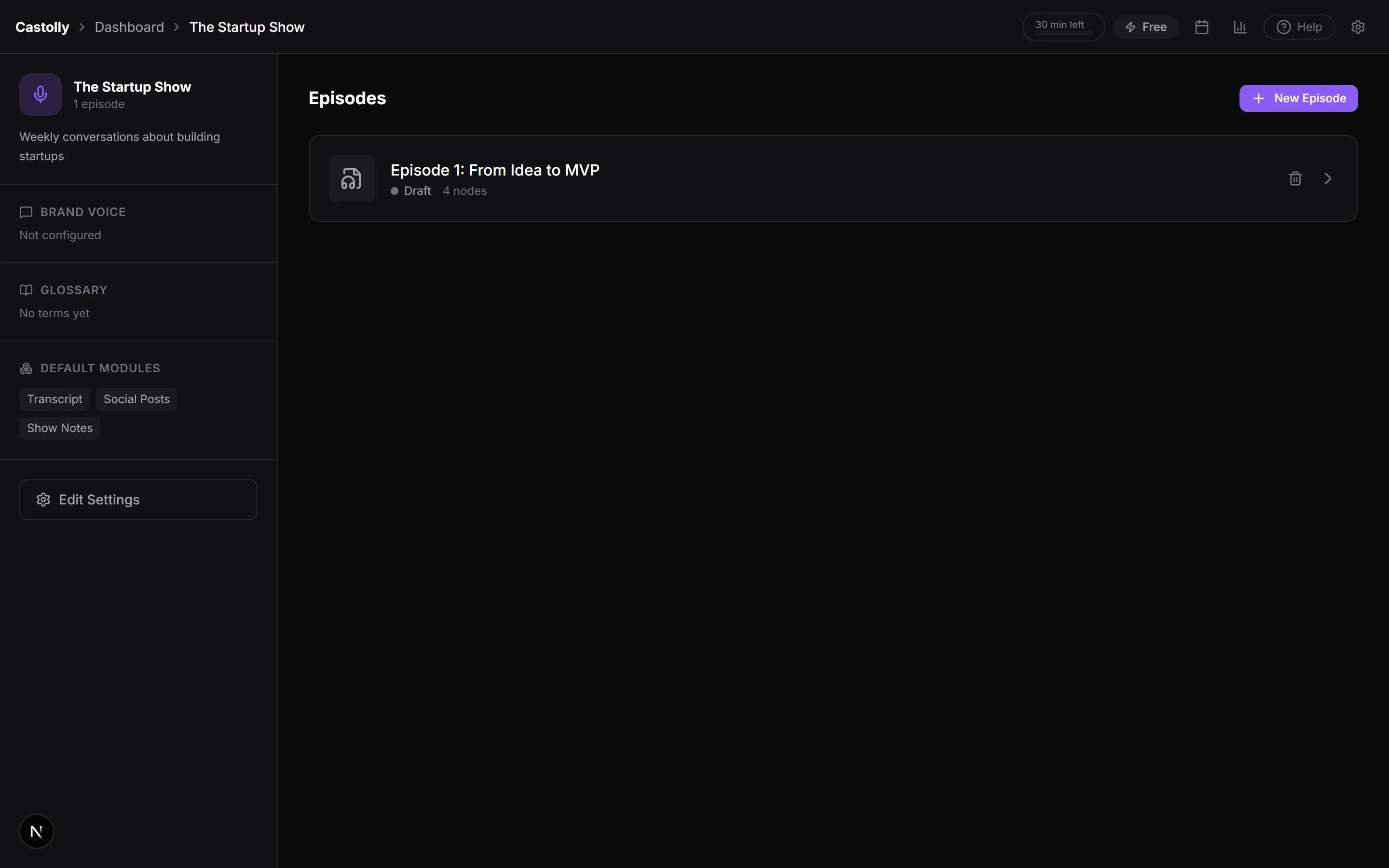Open the N avatar in bottom corner
This screenshot has width=1389, height=868.
pyautogui.click(x=36, y=831)
